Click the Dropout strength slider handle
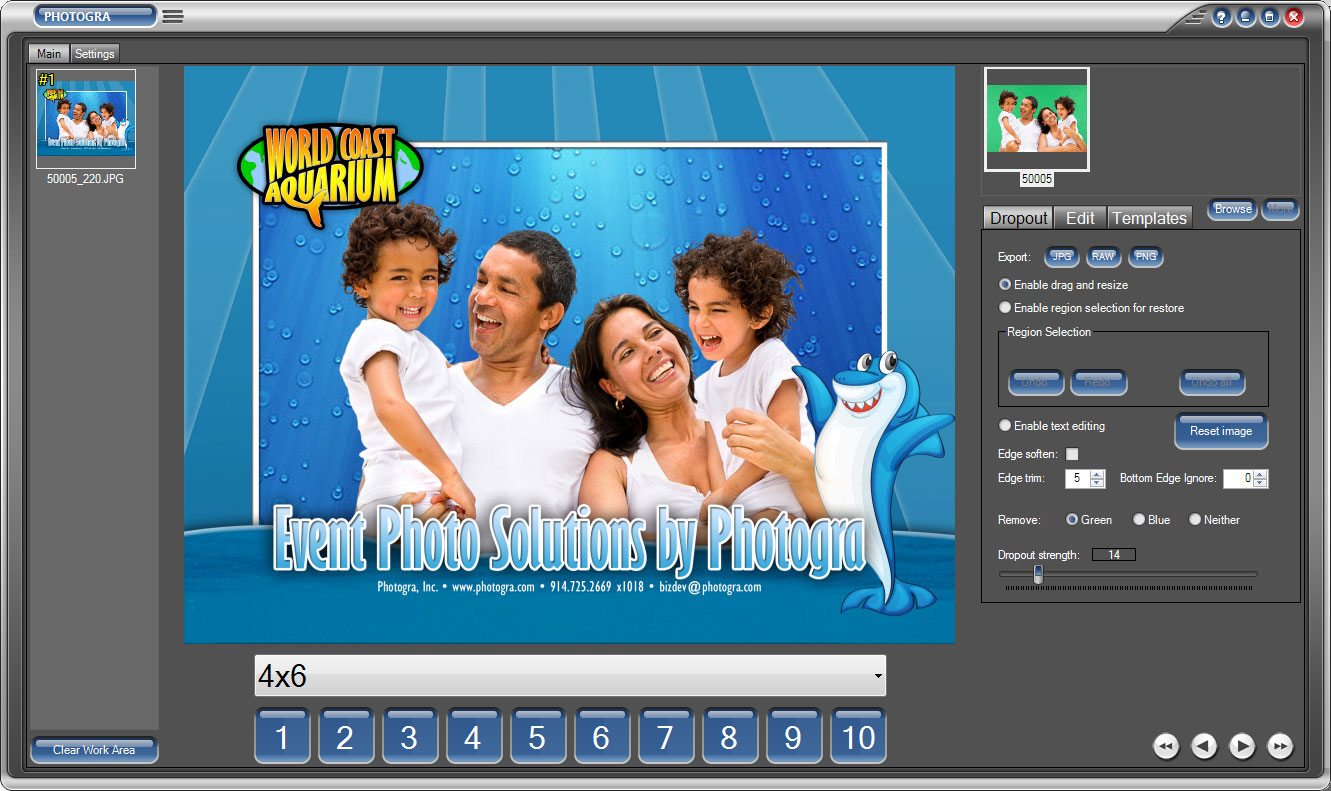Image resolution: width=1331 pixels, height=791 pixels. point(1038,574)
